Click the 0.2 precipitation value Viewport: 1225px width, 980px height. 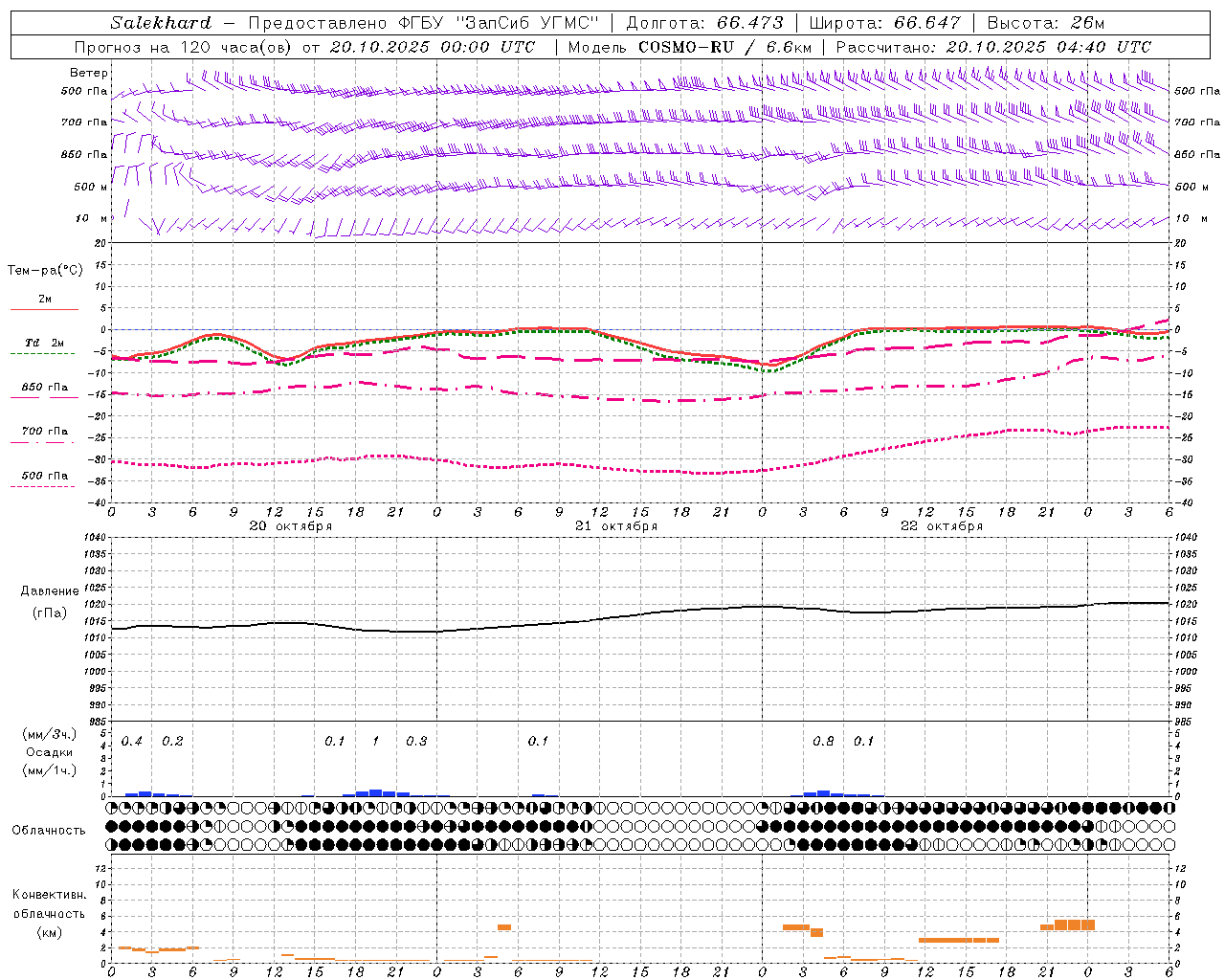172,742
